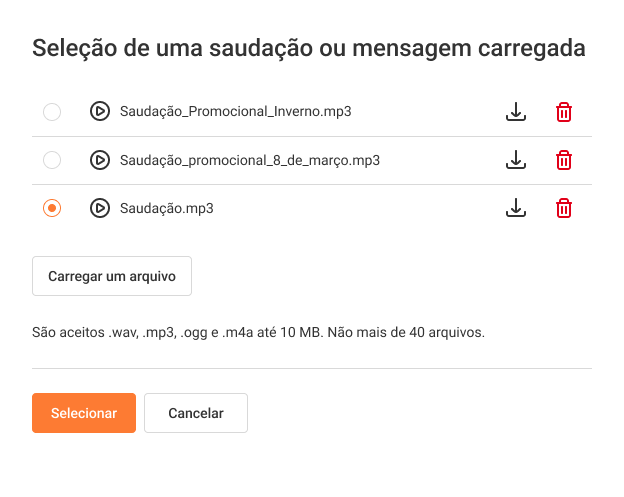Screen dimensions: 624x497
Task: Click the Carregar um arquivo button
Action: coord(112,277)
